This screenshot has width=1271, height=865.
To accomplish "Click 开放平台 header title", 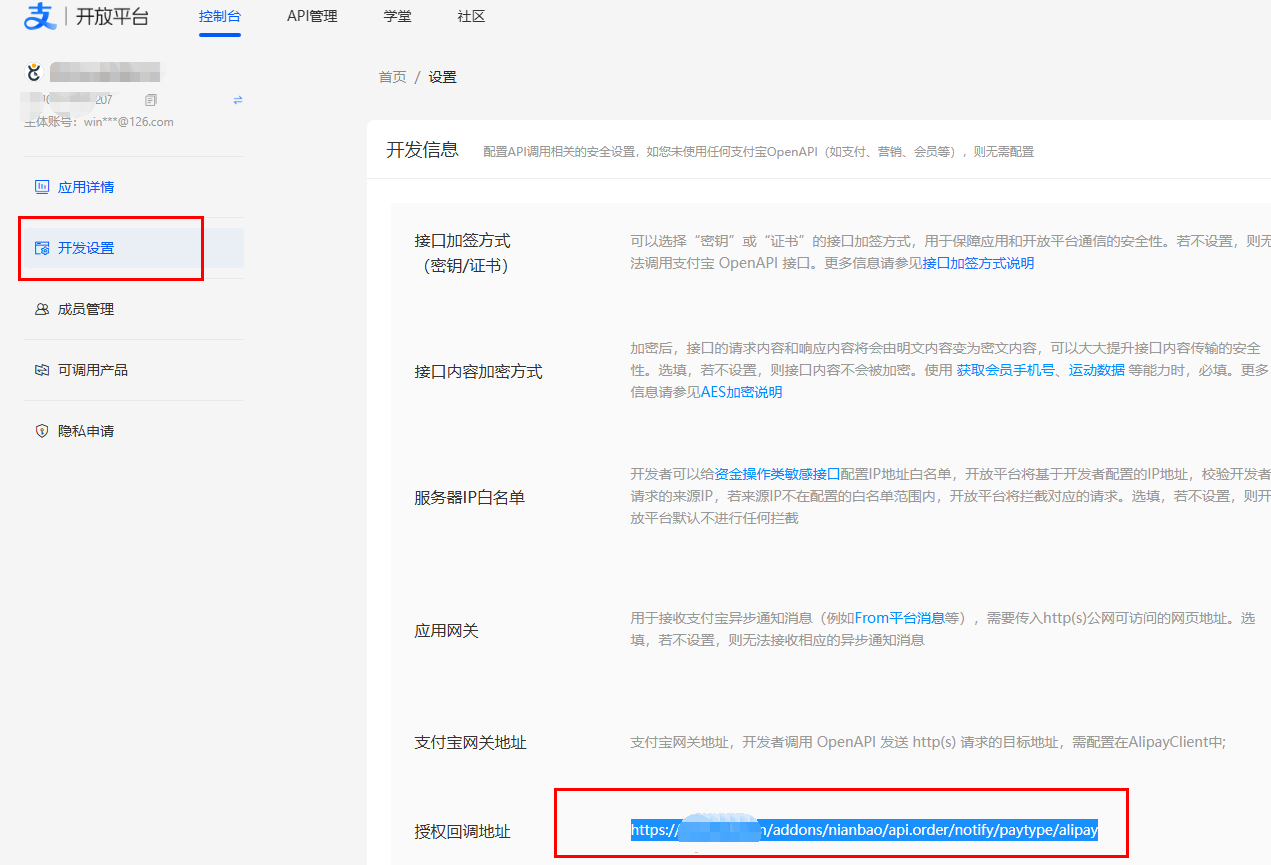I will [112, 16].
